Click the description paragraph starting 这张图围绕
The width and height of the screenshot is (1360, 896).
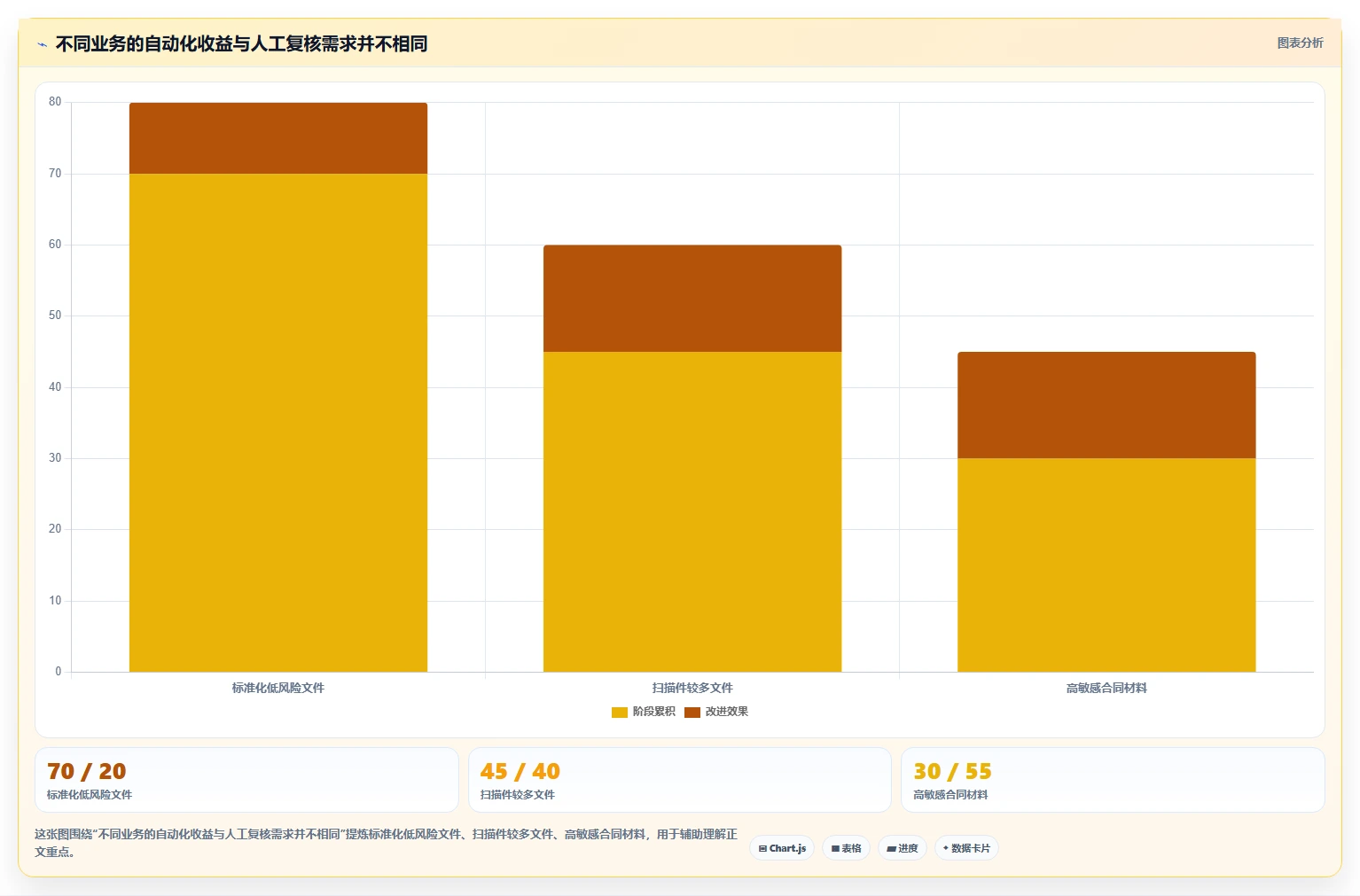click(x=386, y=843)
